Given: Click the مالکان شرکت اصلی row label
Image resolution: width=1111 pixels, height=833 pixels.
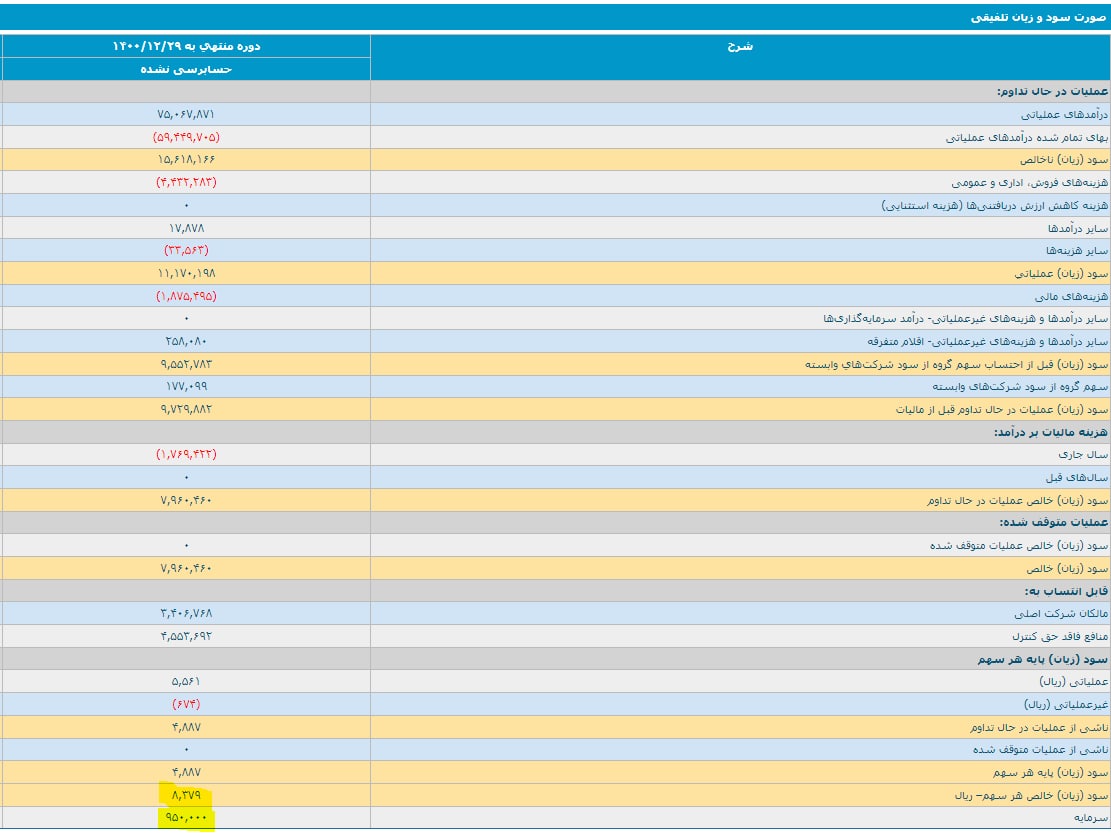Looking at the screenshot, I should [1061, 614].
